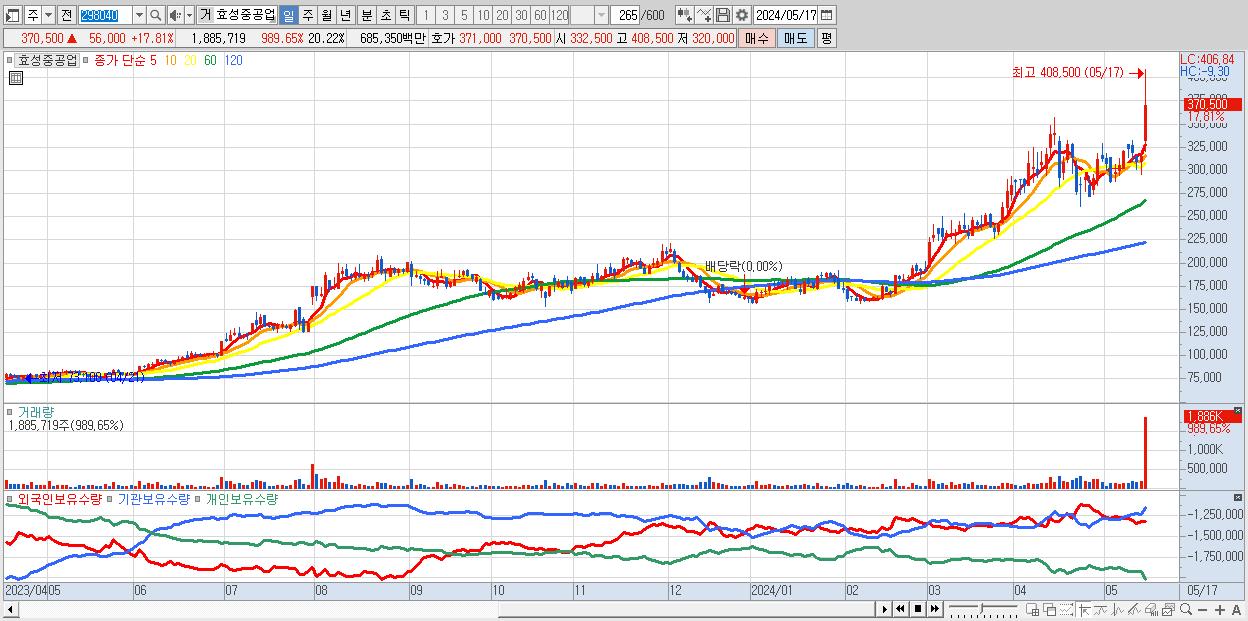Viewport: 1248px width, 621px height.
Task: Select the 3 interval preset
Action: pos(445,15)
